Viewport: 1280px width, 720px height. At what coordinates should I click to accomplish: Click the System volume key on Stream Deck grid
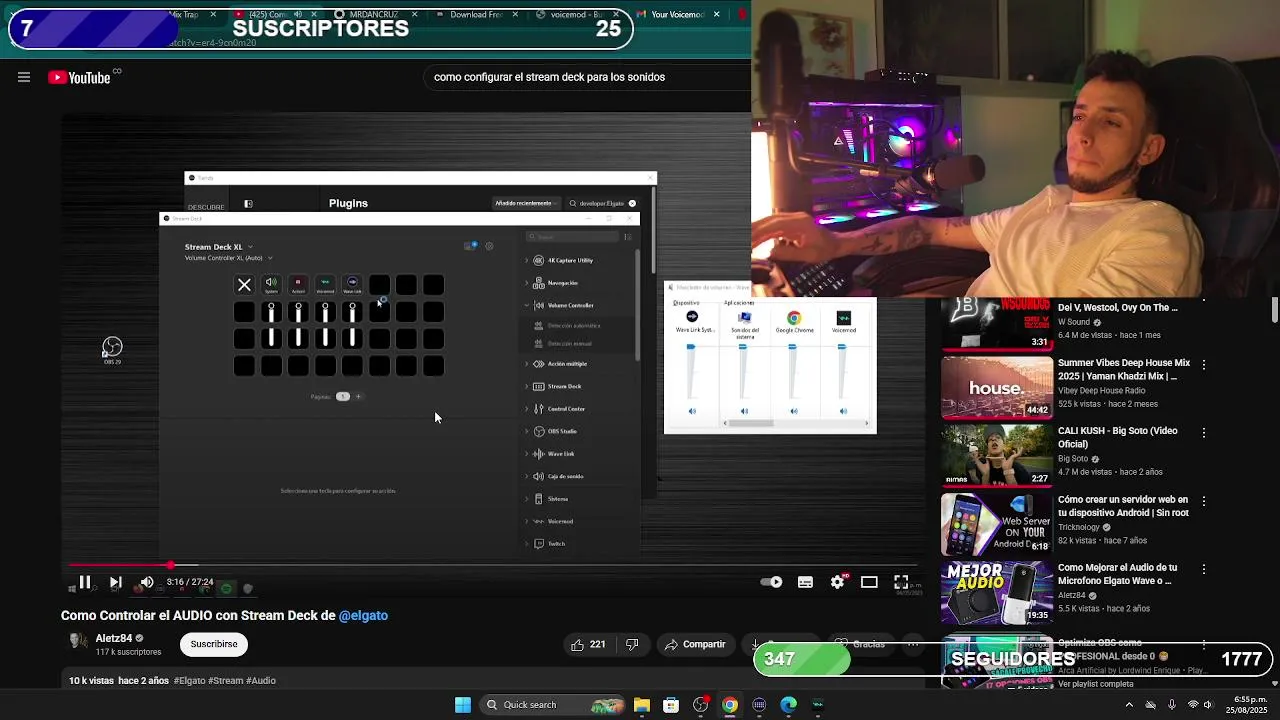[x=271, y=285]
